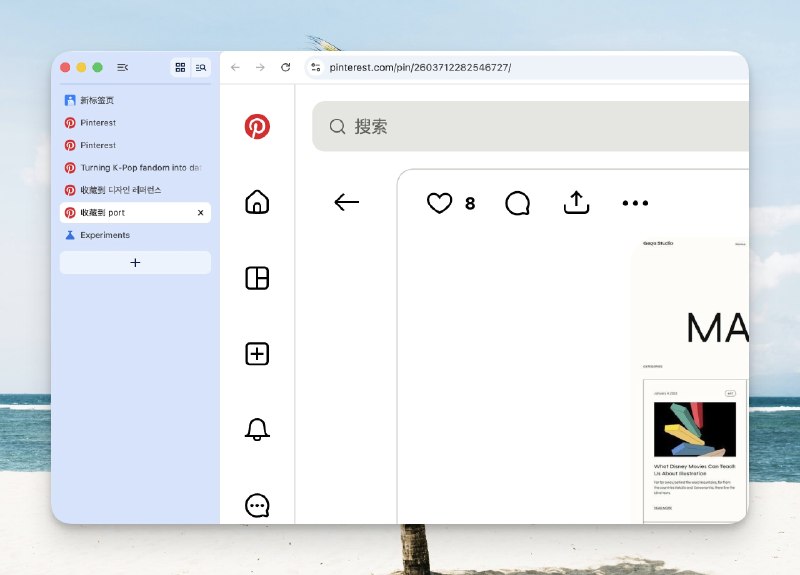Add a new tab with plus button
This screenshot has width=800, height=575.
tap(135, 263)
